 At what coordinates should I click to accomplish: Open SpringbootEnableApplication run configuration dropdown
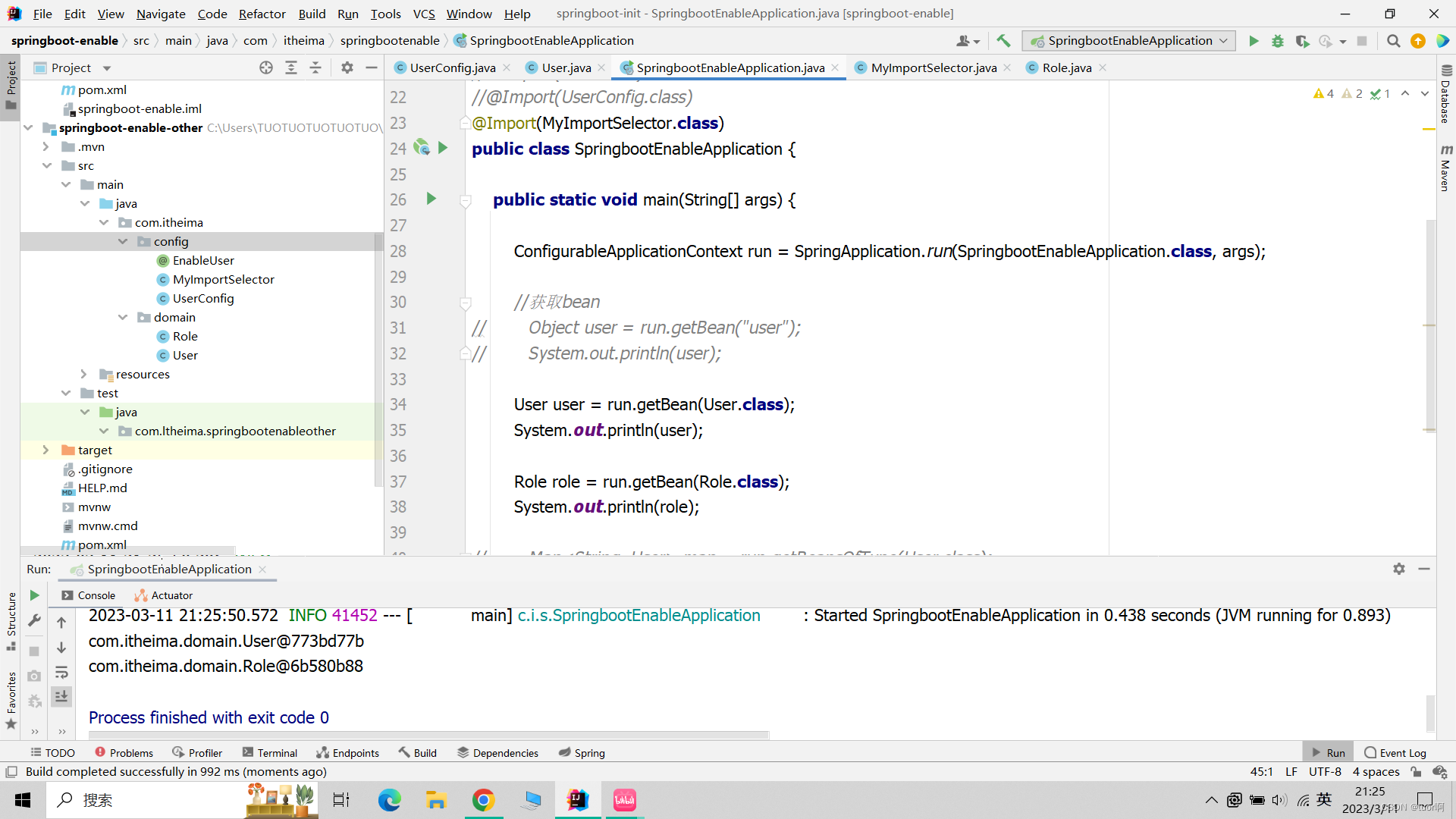click(x=1128, y=41)
